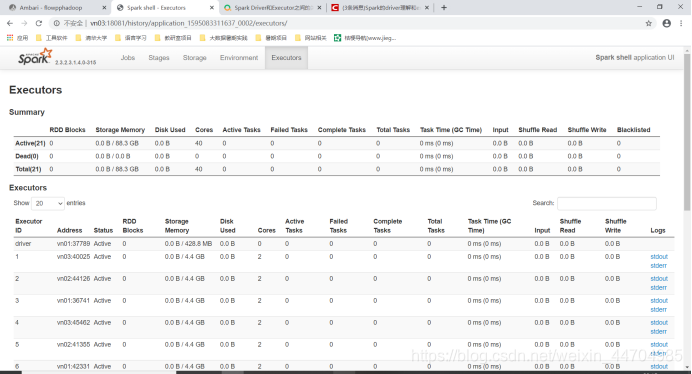The image size is (692, 374).
Task: Open the jieg... navigation bookmark
Action: point(365,38)
